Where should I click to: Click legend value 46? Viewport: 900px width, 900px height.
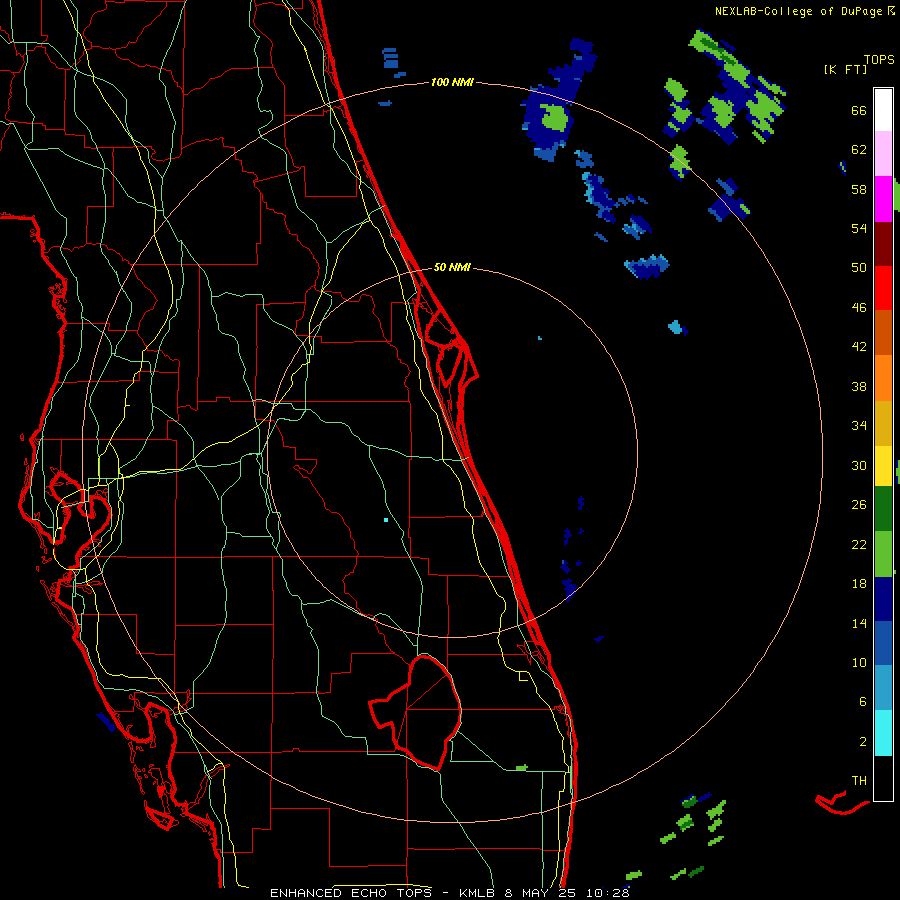click(859, 308)
